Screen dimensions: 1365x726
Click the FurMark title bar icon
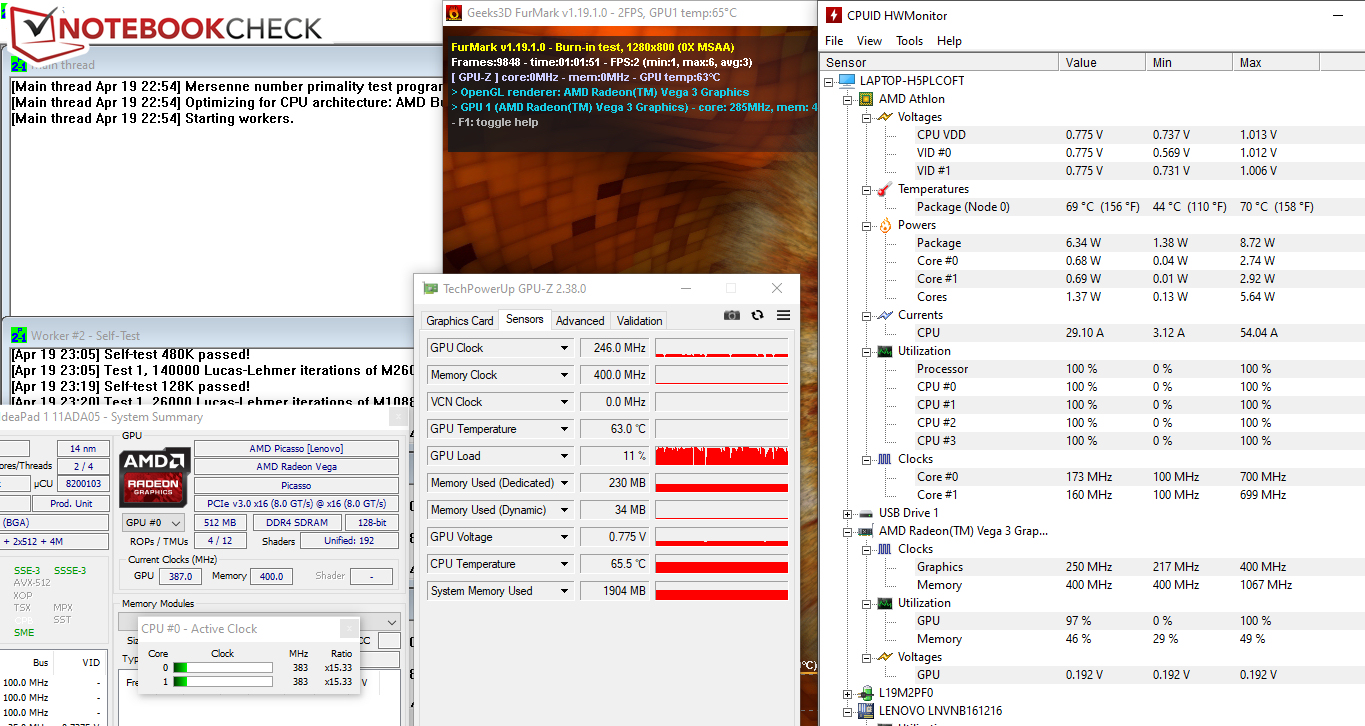[x=453, y=13]
